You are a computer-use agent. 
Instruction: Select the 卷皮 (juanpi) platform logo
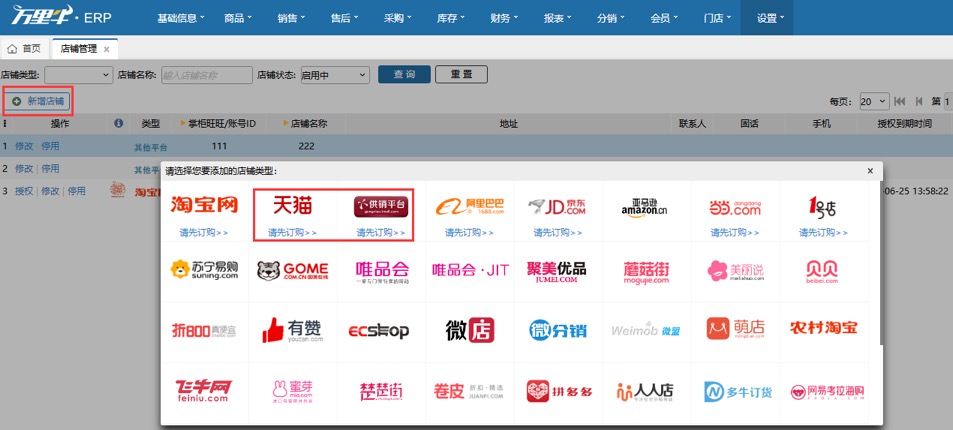(x=469, y=390)
